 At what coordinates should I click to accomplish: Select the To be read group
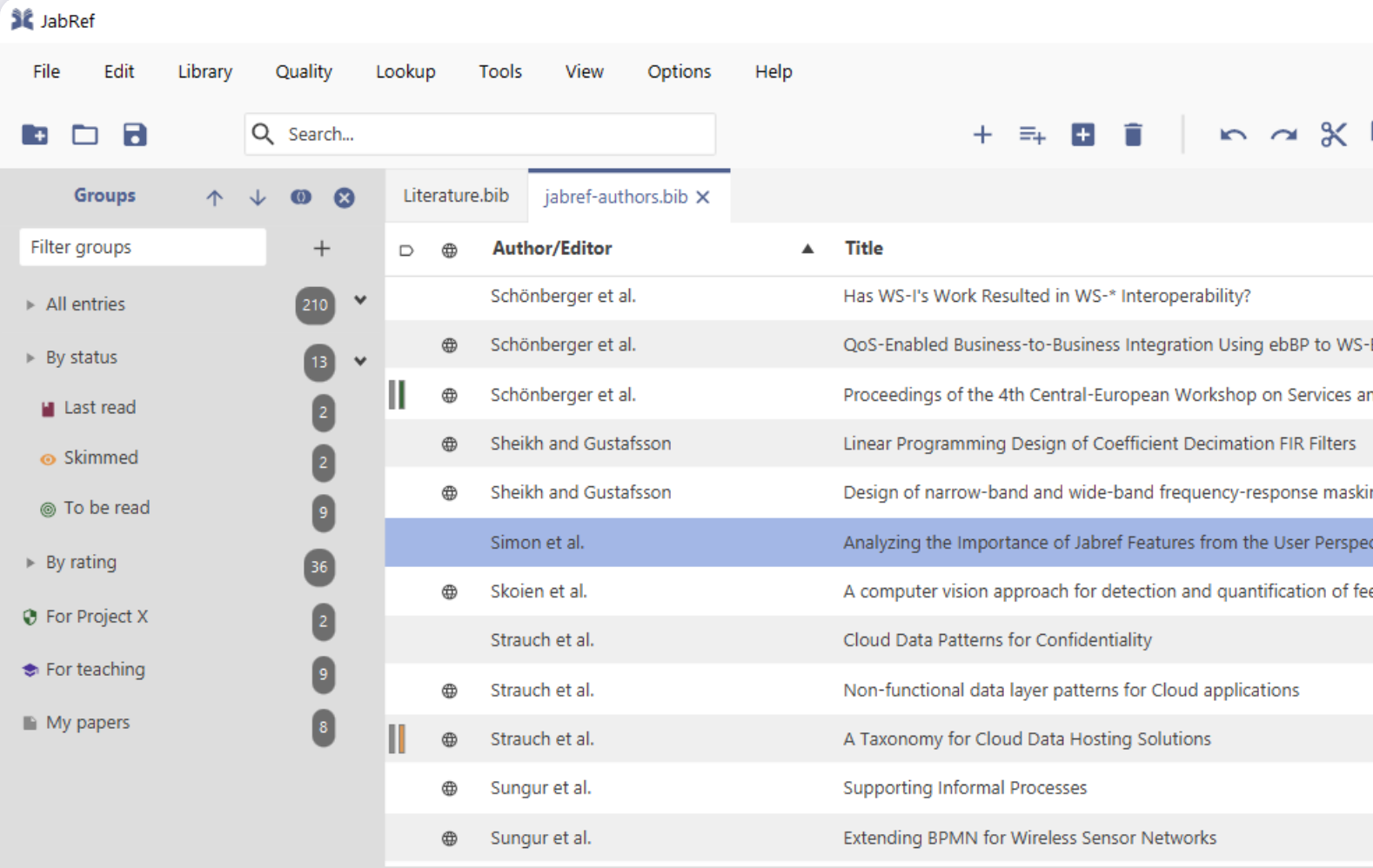point(107,508)
